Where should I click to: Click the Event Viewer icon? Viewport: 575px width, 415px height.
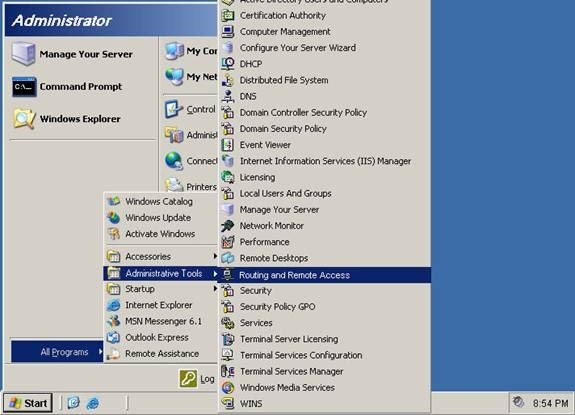click(228, 145)
